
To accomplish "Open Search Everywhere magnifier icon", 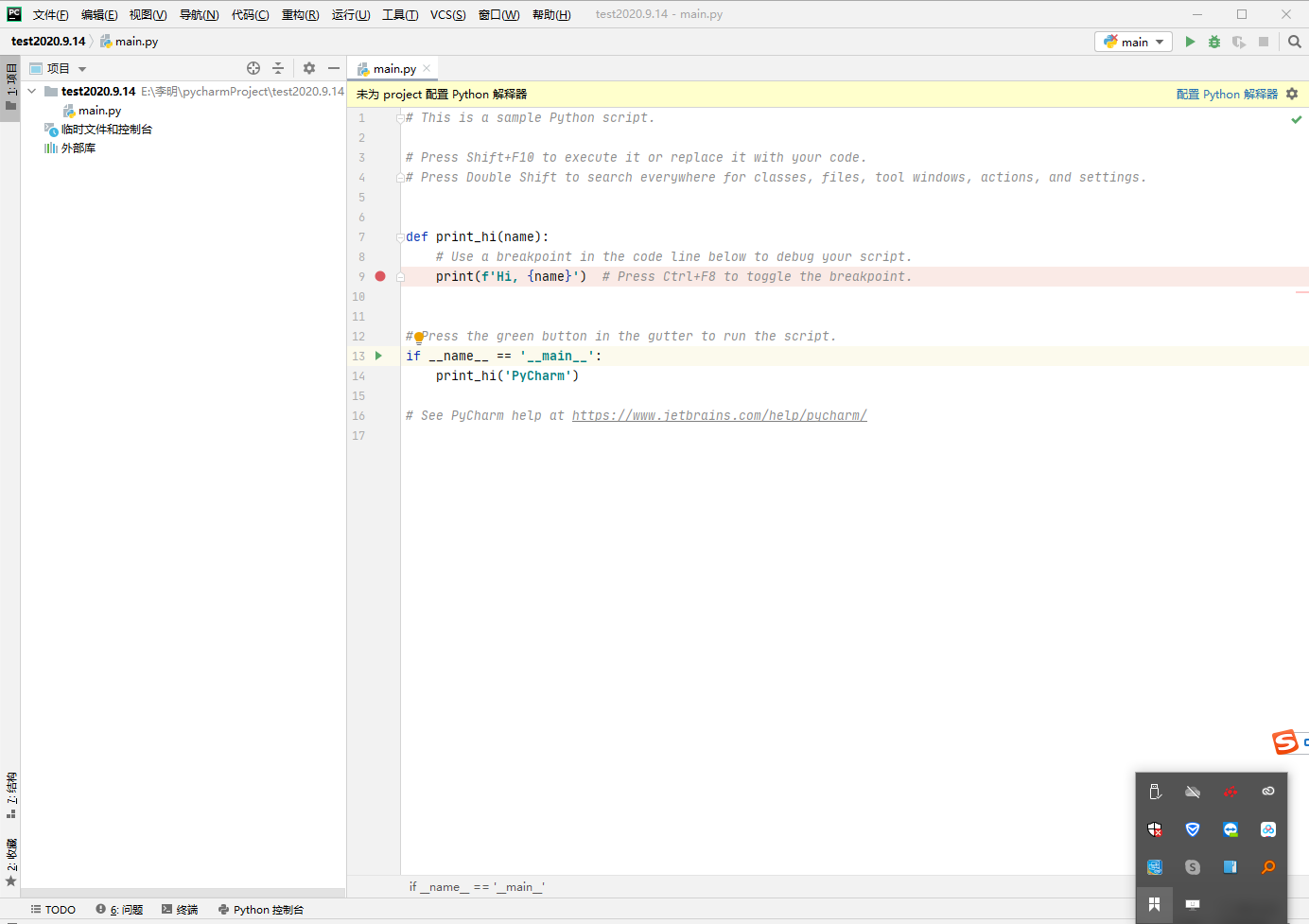I will tap(1295, 42).
